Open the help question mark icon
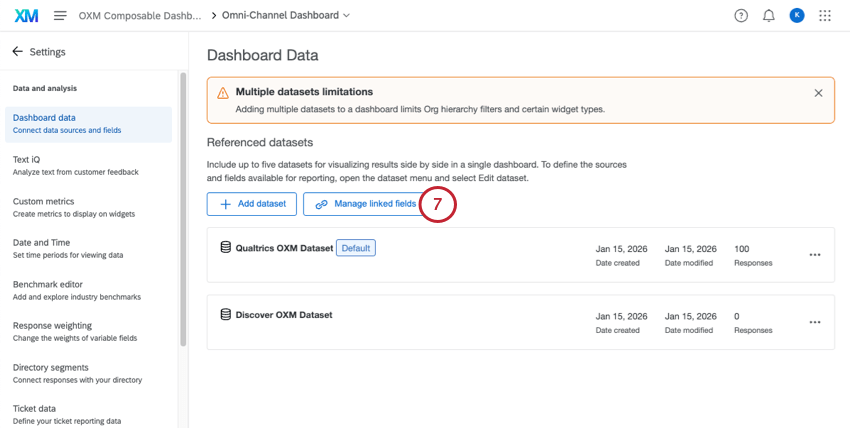 (741, 16)
